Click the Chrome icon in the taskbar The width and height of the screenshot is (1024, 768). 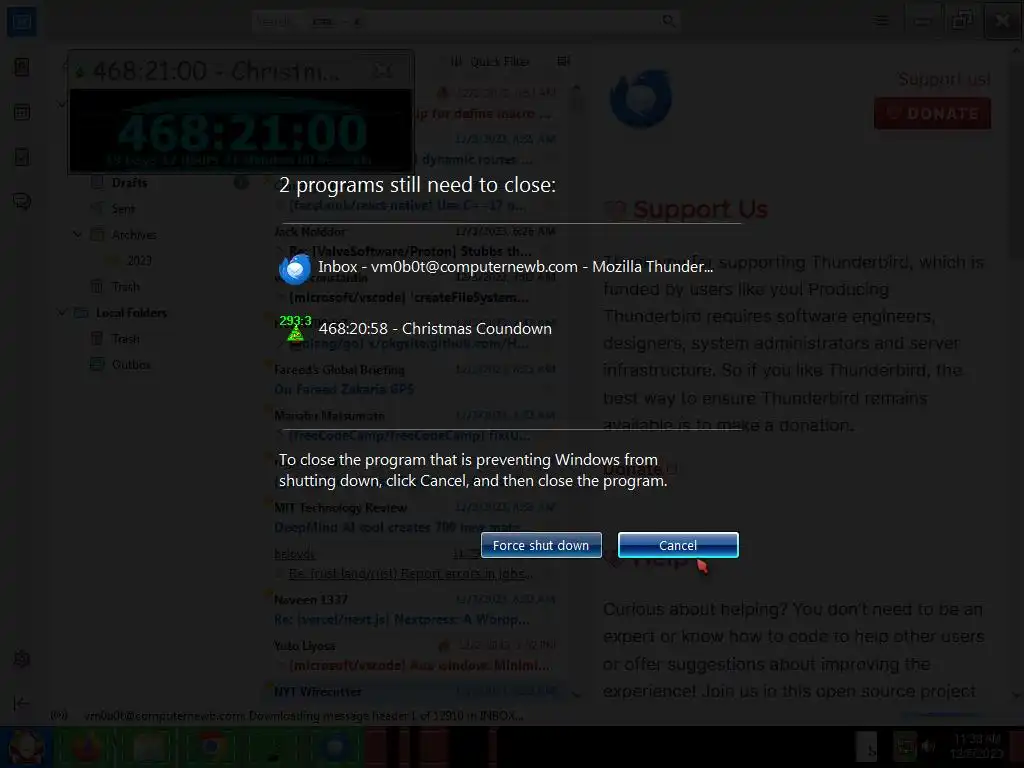tap(210, 747)
